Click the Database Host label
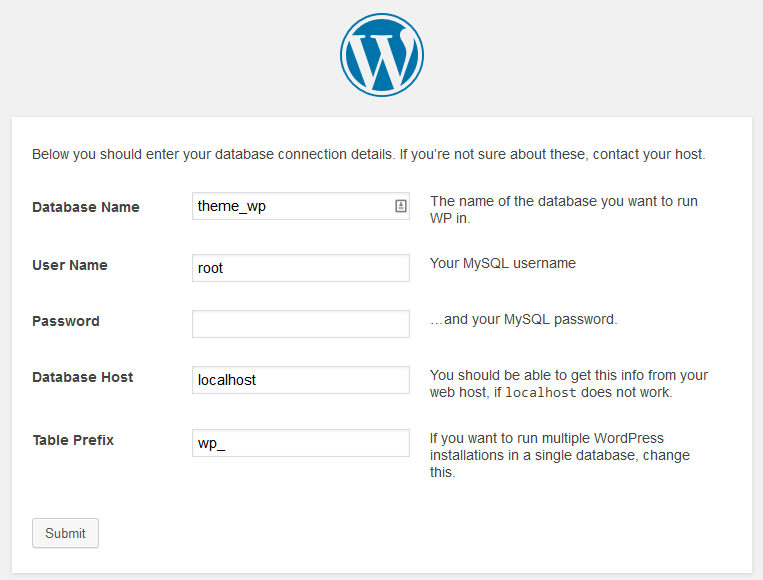 [x=83, y=377]
